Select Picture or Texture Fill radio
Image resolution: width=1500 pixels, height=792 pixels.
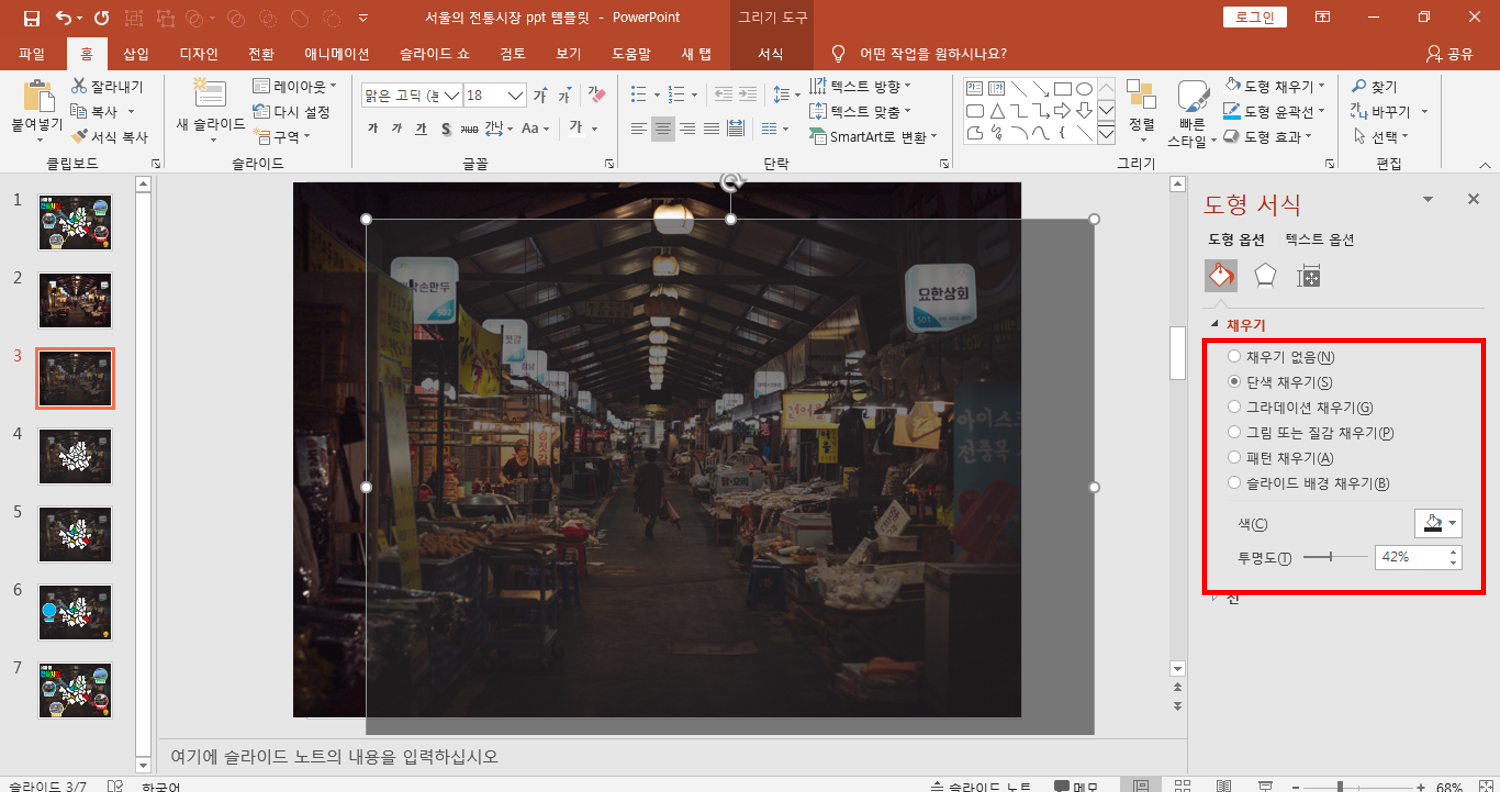[1235, 433]
